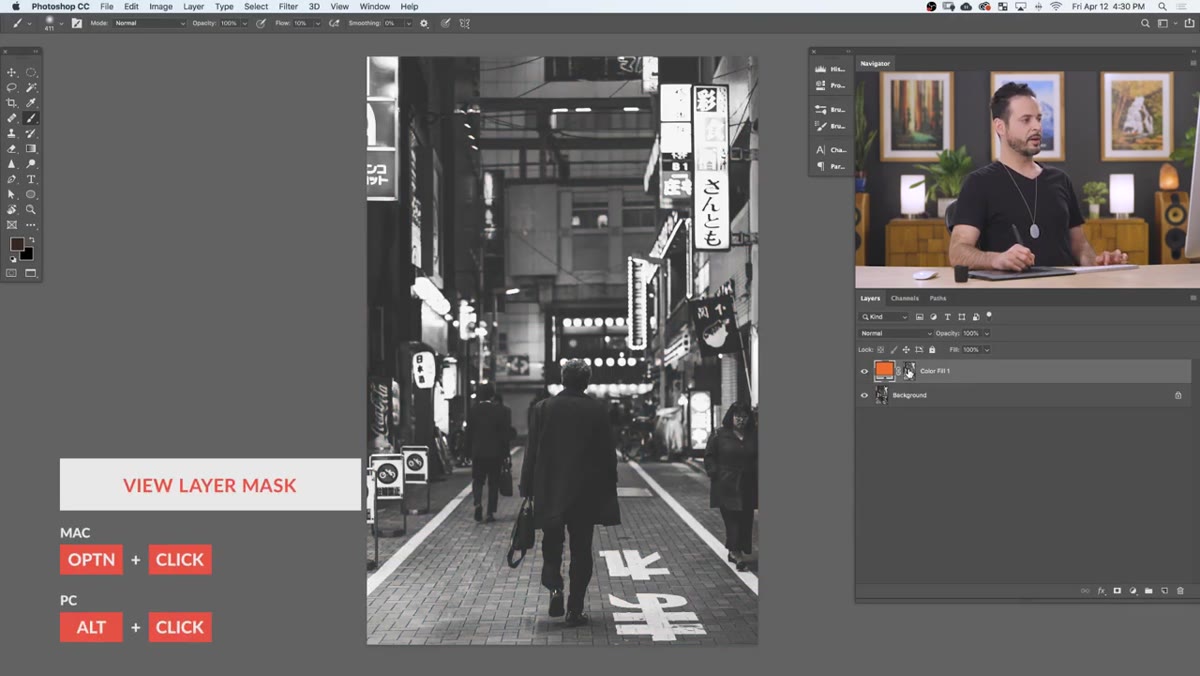Create a new fill or adjustment layer

pyautogui.click(x=1133, y=591)
